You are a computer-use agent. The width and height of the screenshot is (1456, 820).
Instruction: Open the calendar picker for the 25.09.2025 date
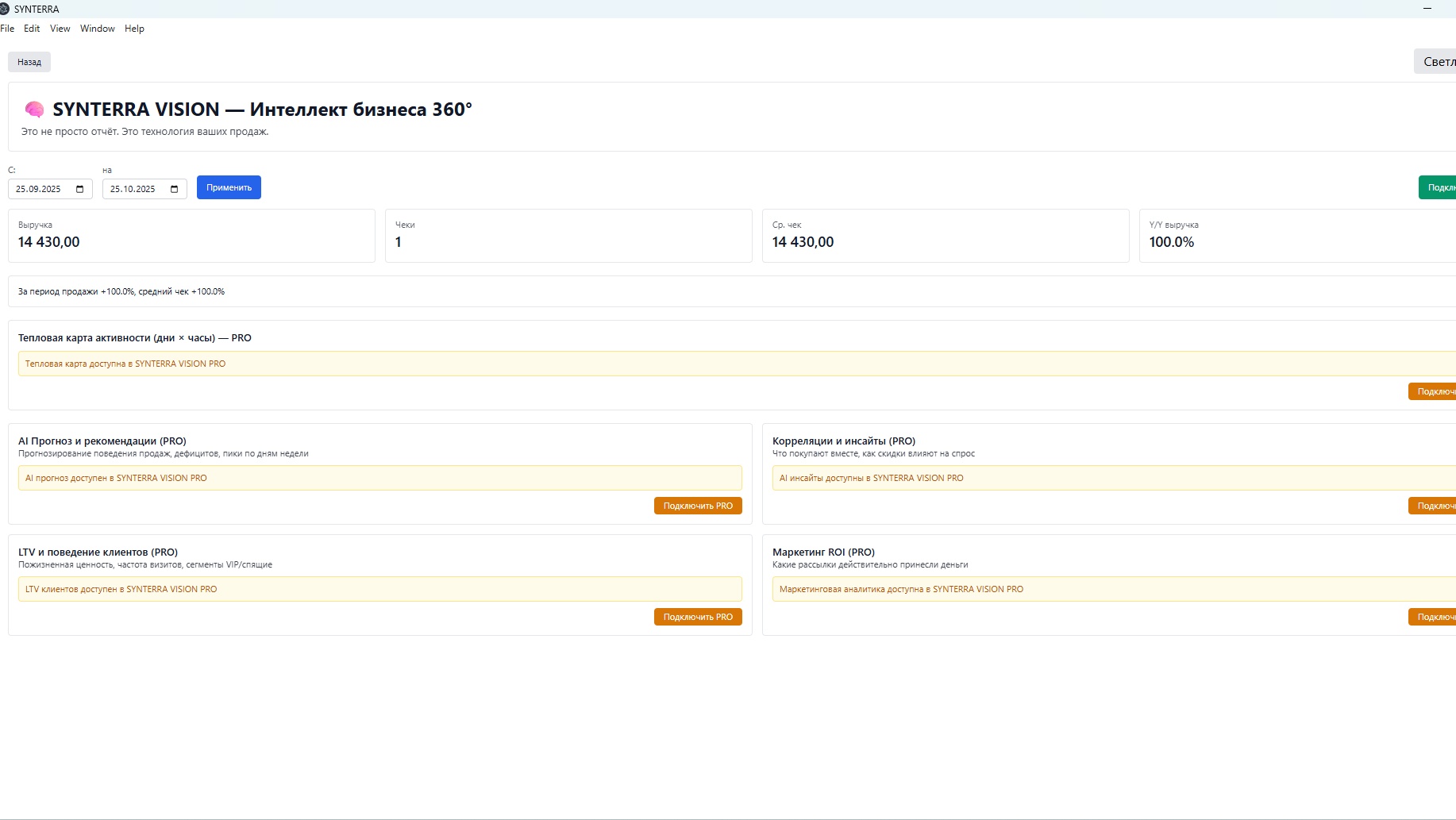80,189
